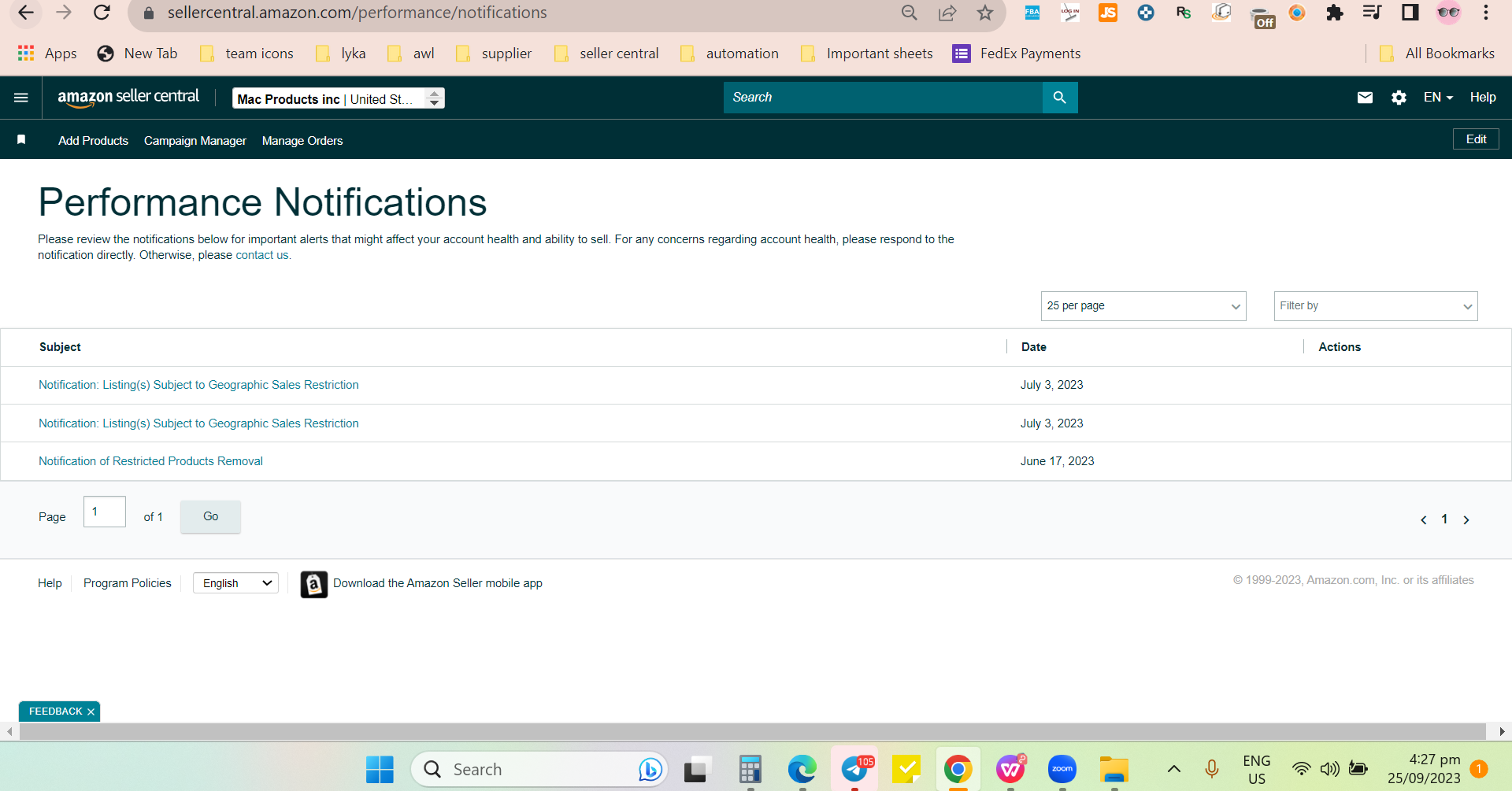The width and height of the screenshot is (1512, 791).
Task: Click page number 1 in pagination
Action: (x=1444, y=519)
